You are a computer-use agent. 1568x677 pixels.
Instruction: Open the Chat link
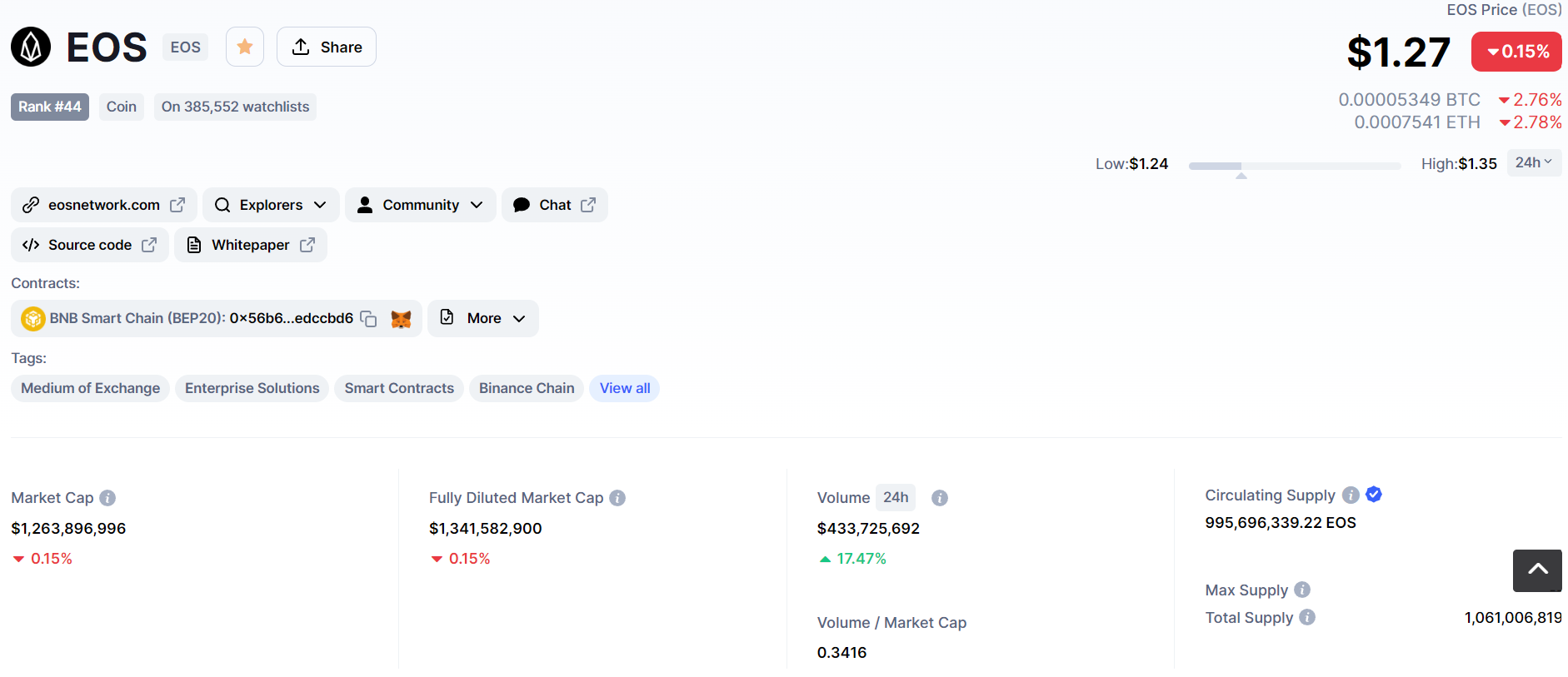click(x=555, y=205)
